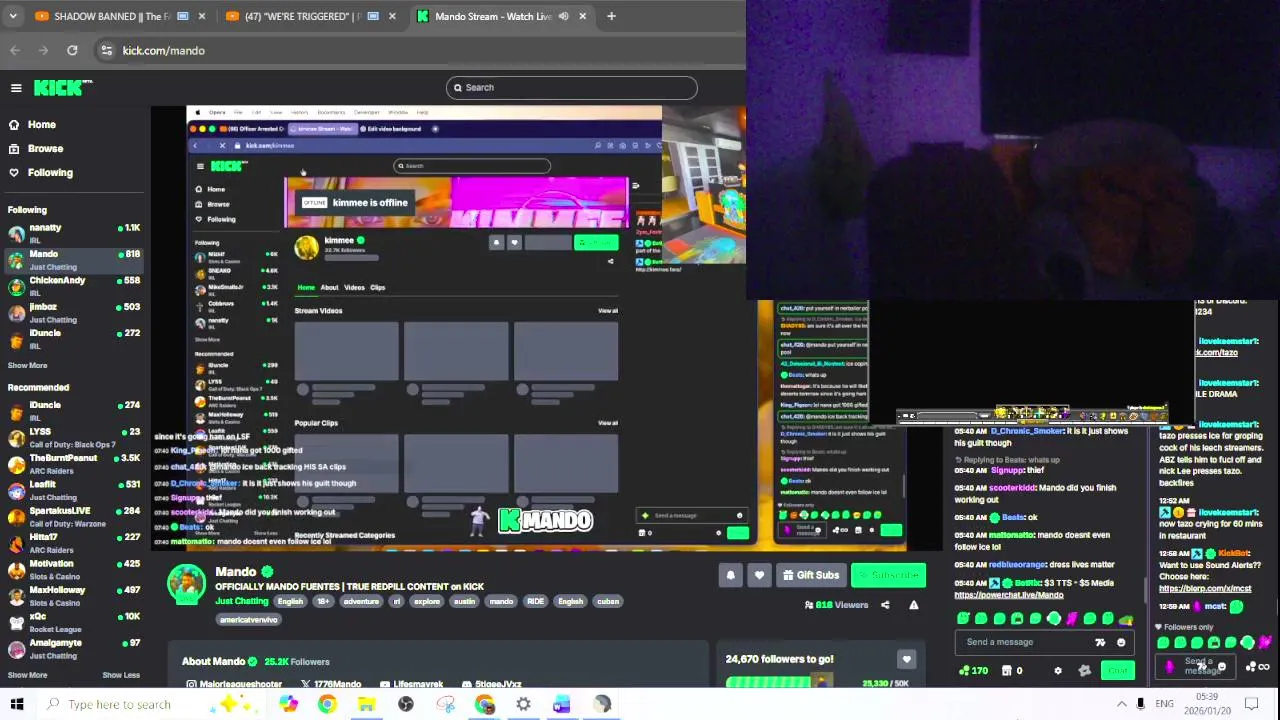Viewport: 1280px width, 720px height.
Task: Toggle the notification bell for Mando
Action: click(731, 575)
